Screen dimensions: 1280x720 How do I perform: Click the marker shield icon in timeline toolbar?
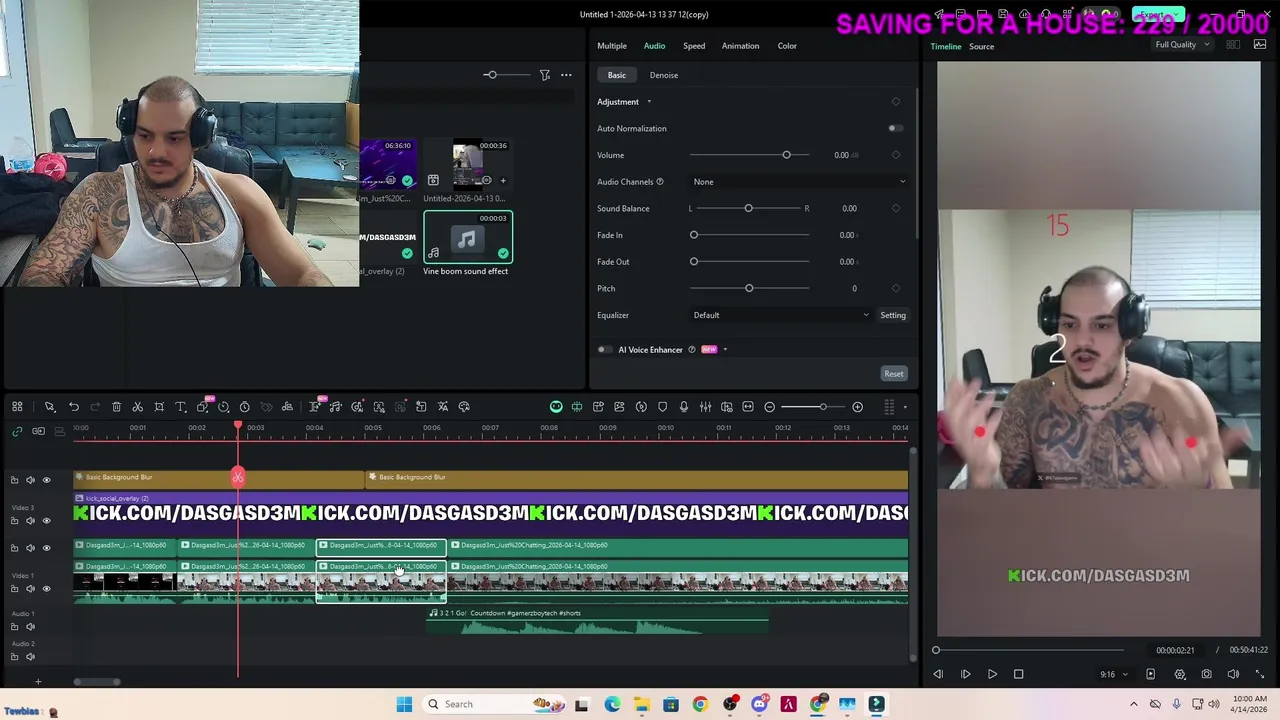click(662, 407)
